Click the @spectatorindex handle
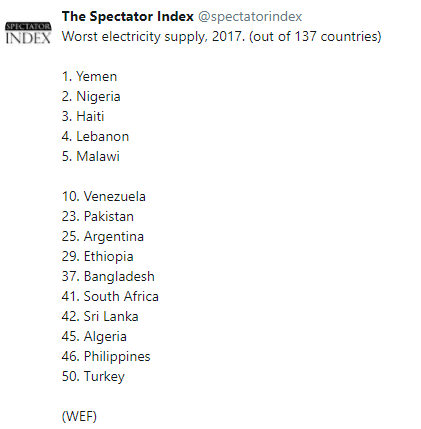The image size is (421, 429). pyautogui.click(x=250, y=17)
